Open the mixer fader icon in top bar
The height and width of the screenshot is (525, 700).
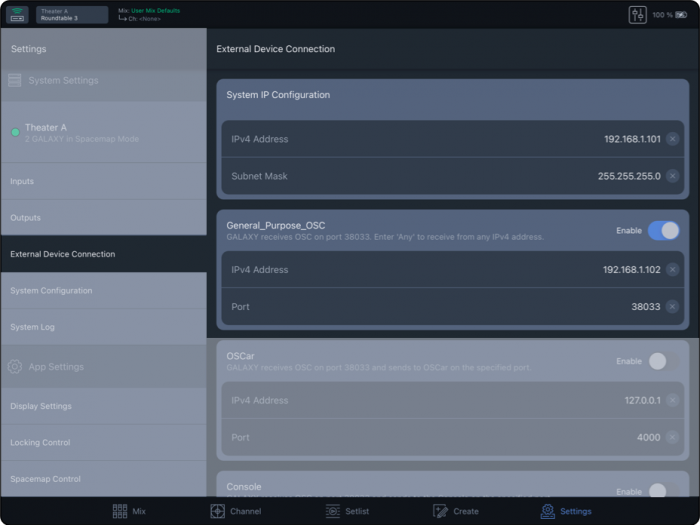pyautogui.click(x=637, y=15)
